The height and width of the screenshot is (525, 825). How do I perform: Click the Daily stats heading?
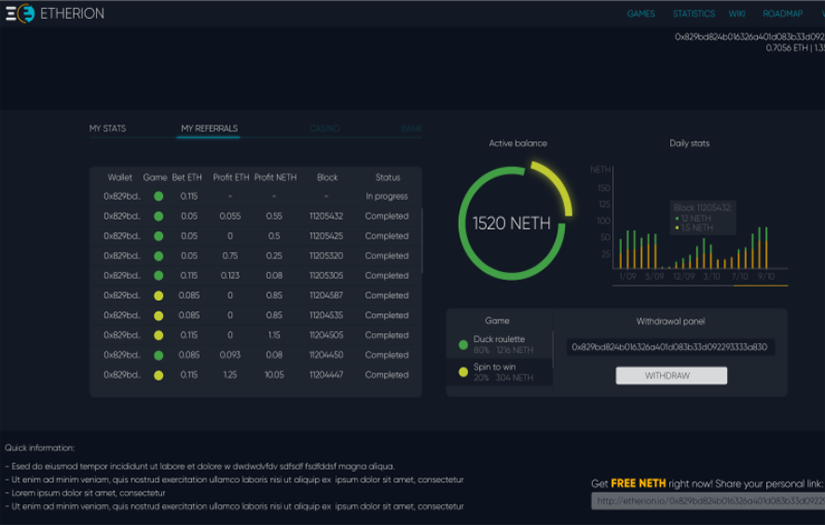tap(689, 143)
